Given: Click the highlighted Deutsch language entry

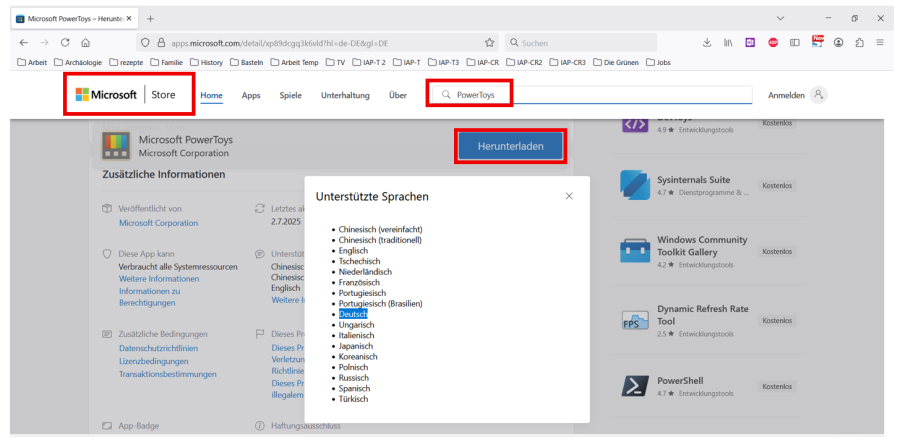Looking at the screenshot, I should coord(353,314).
